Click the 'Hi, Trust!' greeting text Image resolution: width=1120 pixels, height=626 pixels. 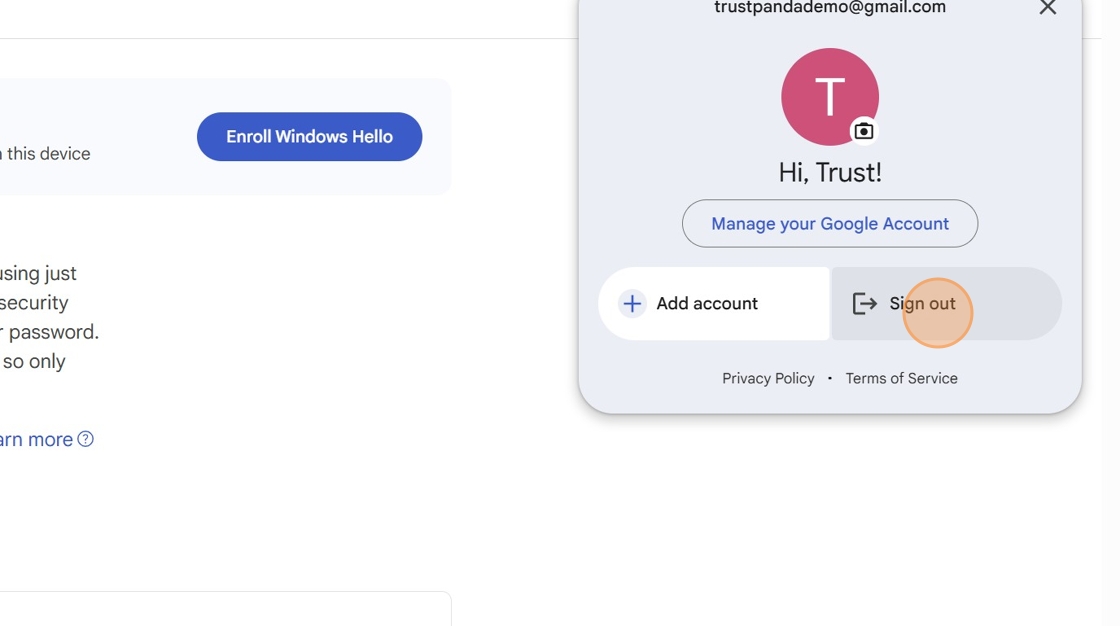830,172
